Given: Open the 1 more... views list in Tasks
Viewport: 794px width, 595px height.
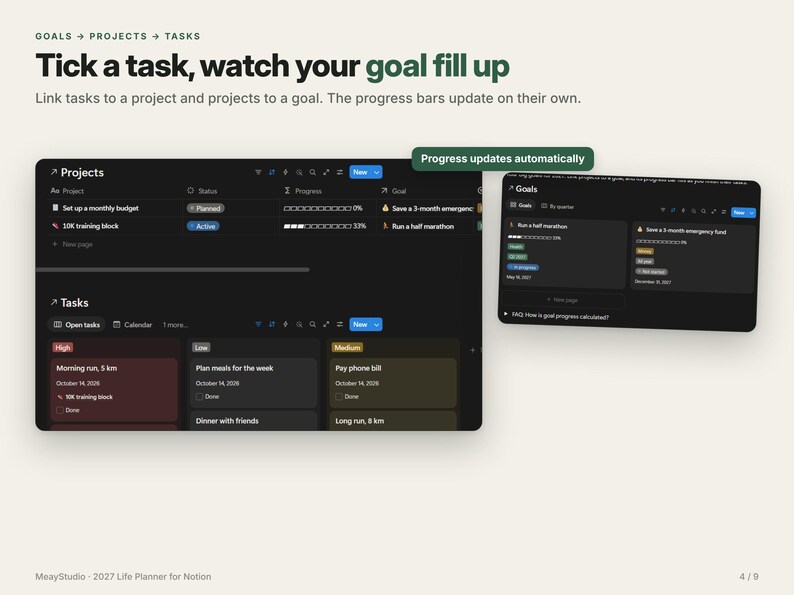Looking at the screenshot, I should pyautogui.click(x=175, y=325).
